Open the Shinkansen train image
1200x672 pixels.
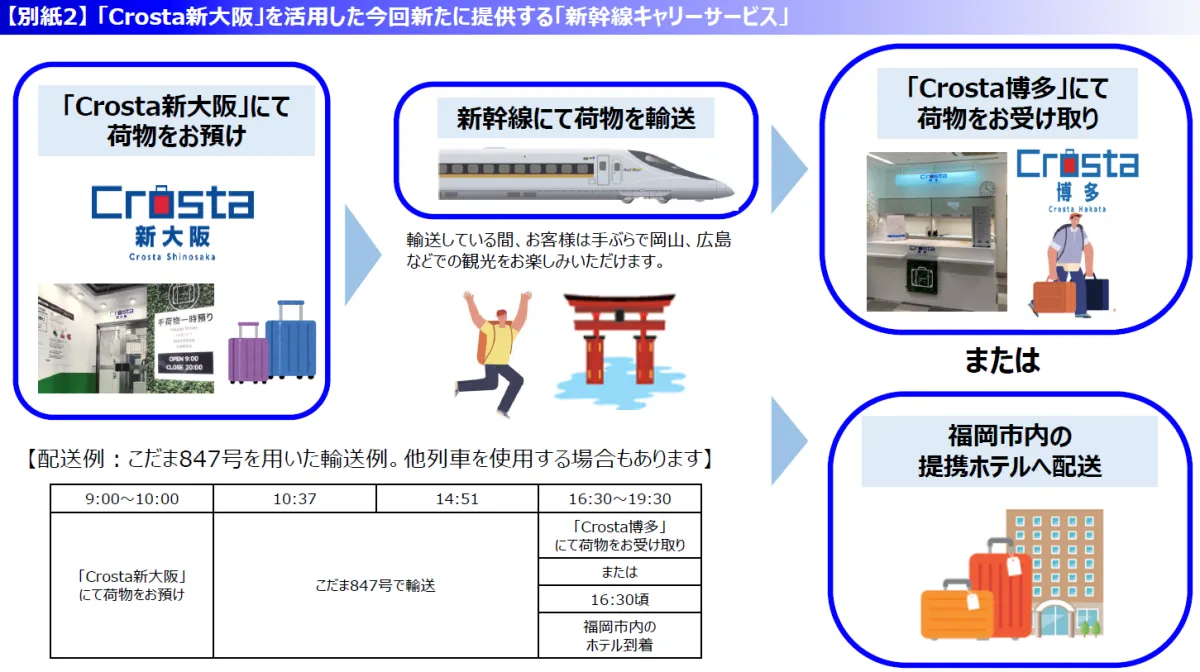pos(586,175)
